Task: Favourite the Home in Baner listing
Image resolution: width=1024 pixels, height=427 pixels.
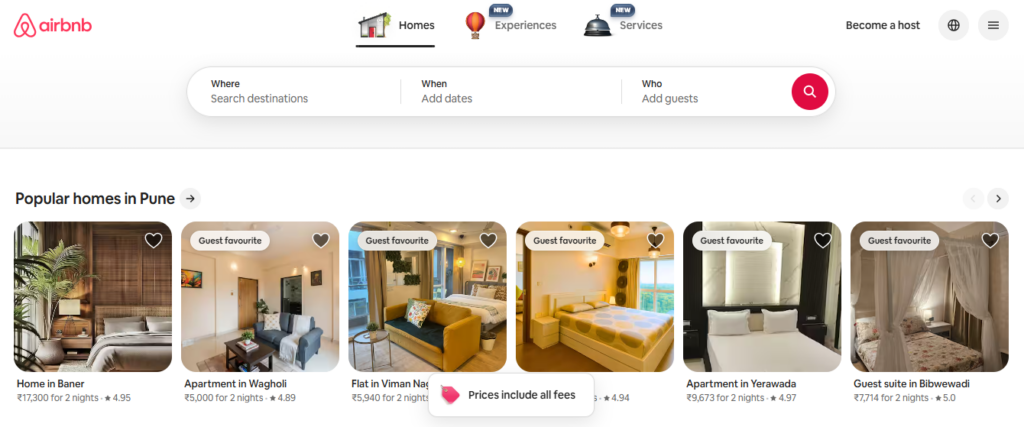Action: 153,240
